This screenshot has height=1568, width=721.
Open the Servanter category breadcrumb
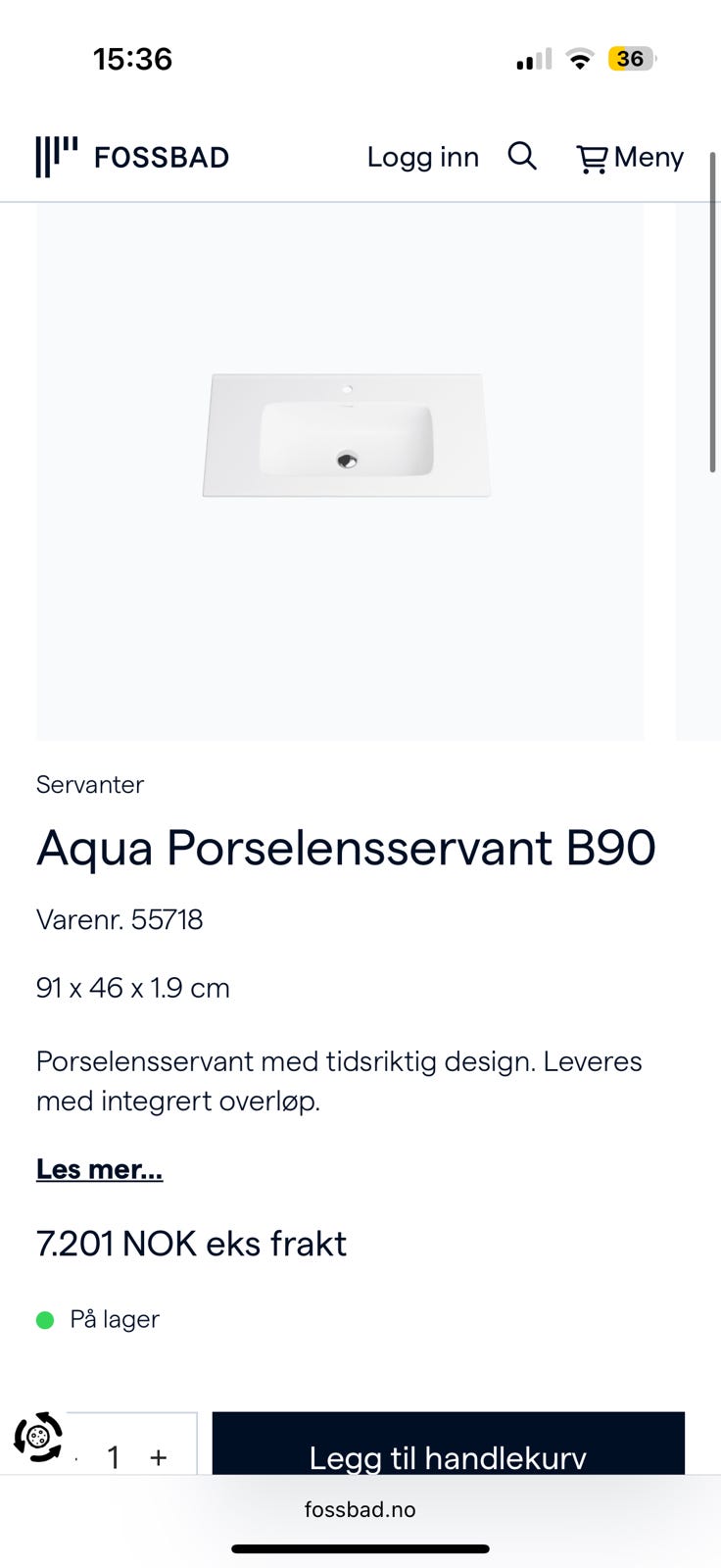(x=90, y=784)
